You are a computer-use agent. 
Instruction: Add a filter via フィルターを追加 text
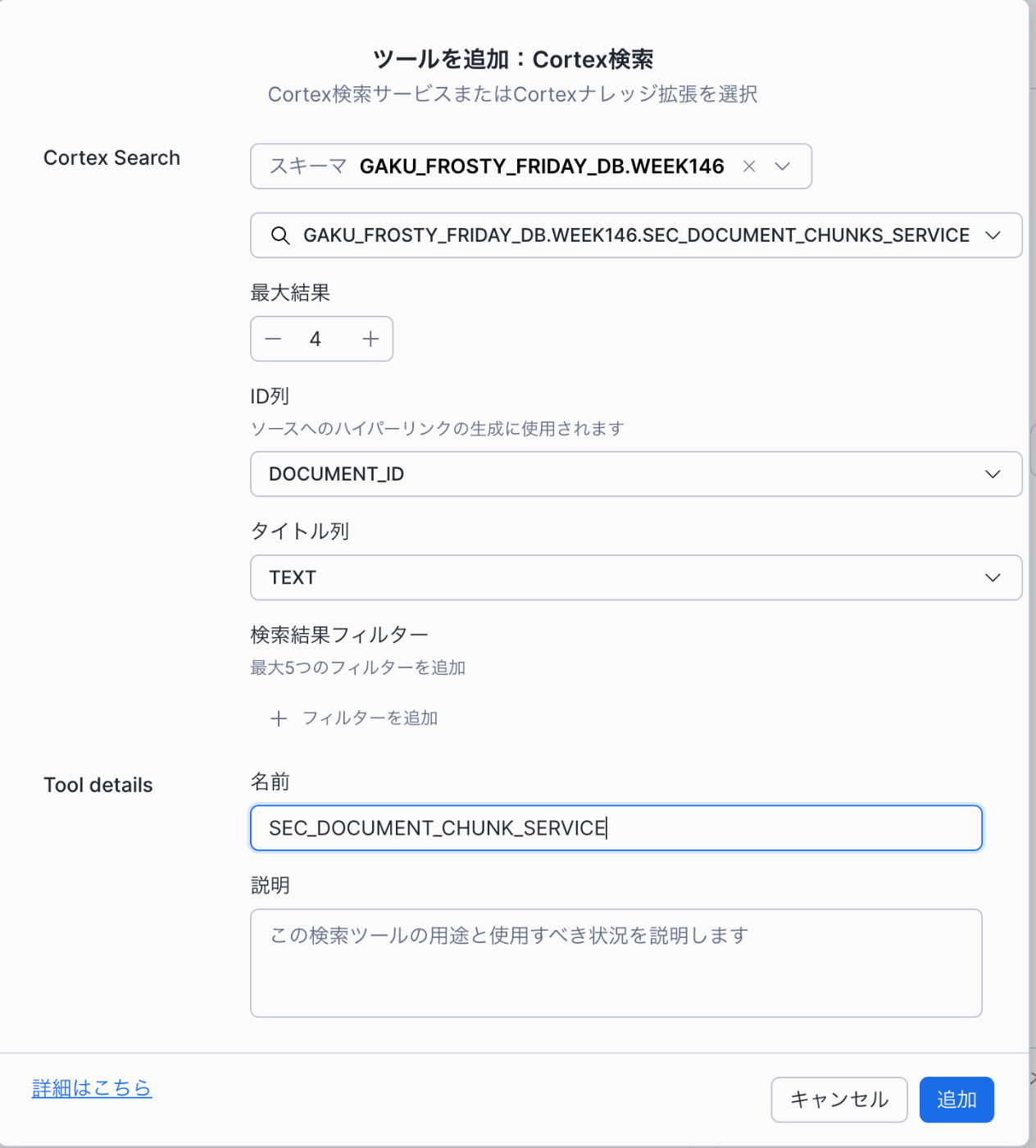(x=370, y=718)
